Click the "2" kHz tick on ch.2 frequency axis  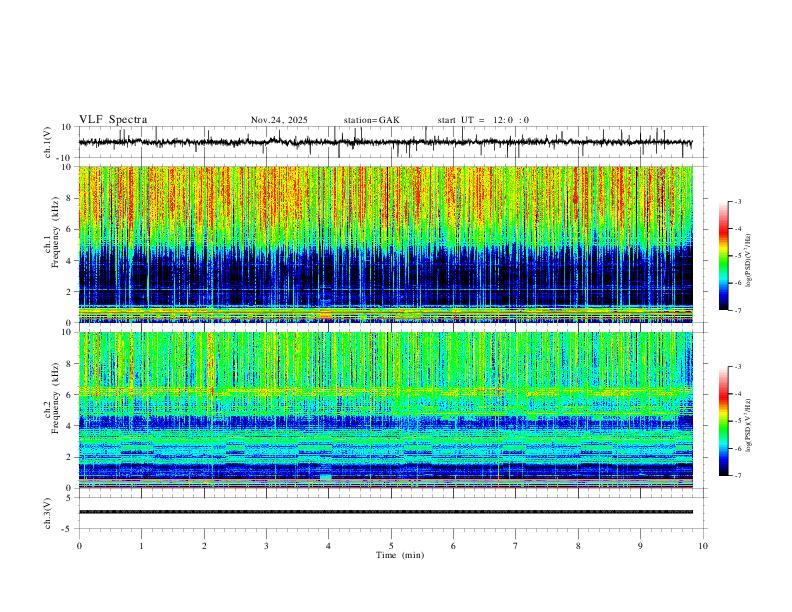pyautogui.click(x=70, y=457)
